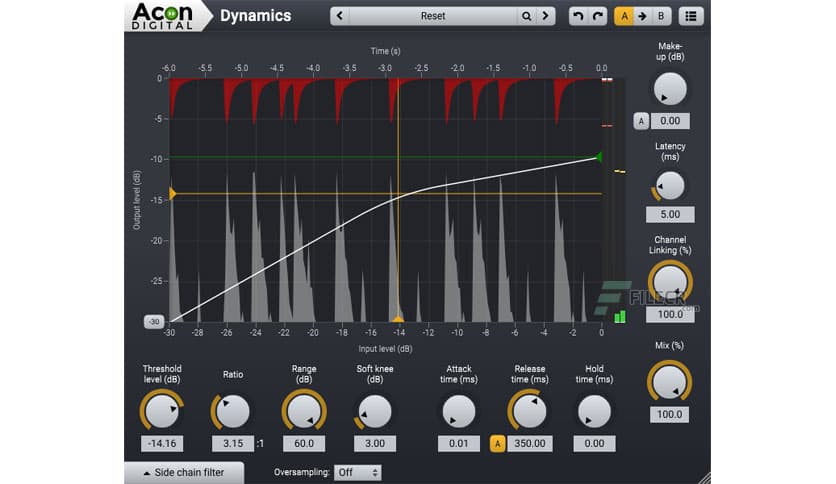Viewport: 836px width, 484px height.
Task: Click the redo arrow button
Action: (x=597, y=16)
